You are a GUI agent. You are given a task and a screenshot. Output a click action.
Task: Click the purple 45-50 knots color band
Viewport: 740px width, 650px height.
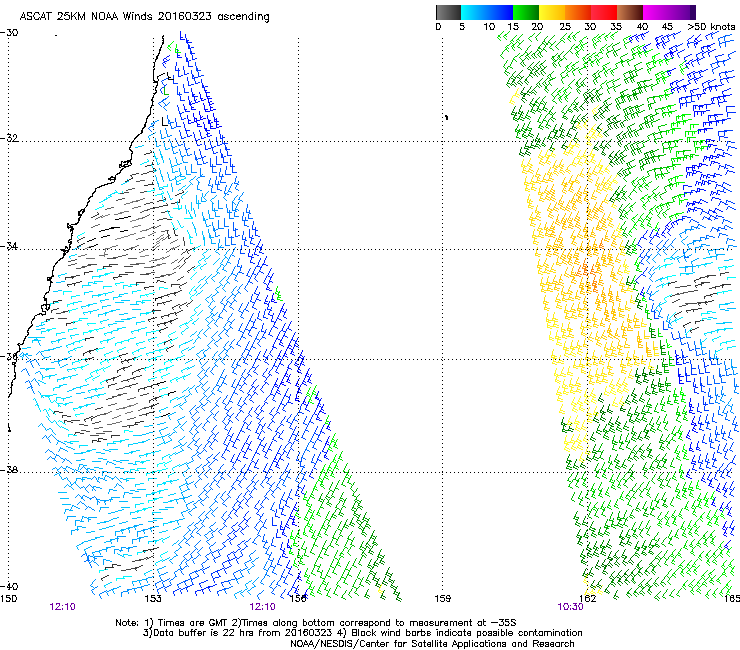click(682, 12)
